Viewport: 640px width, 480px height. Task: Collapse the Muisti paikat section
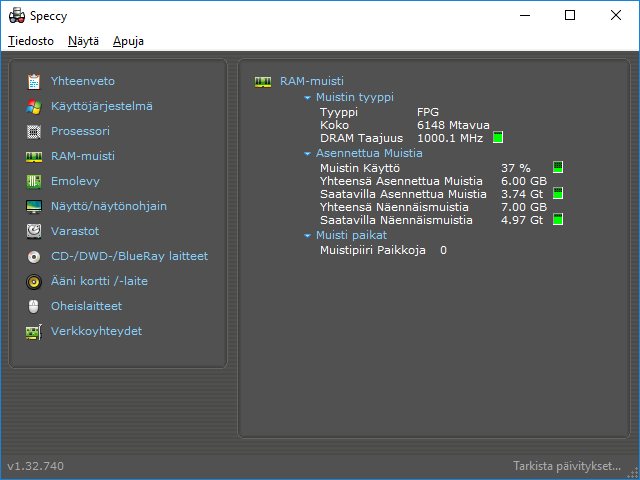(x=308, y=236)
